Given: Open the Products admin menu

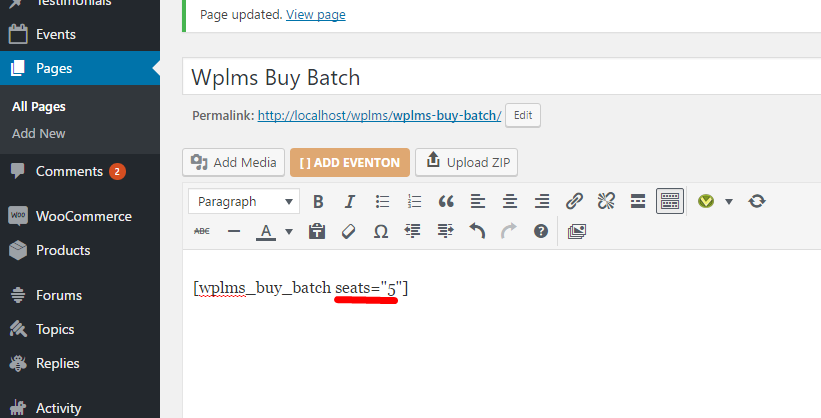Looking at the screenshot, I should (80, 250).
